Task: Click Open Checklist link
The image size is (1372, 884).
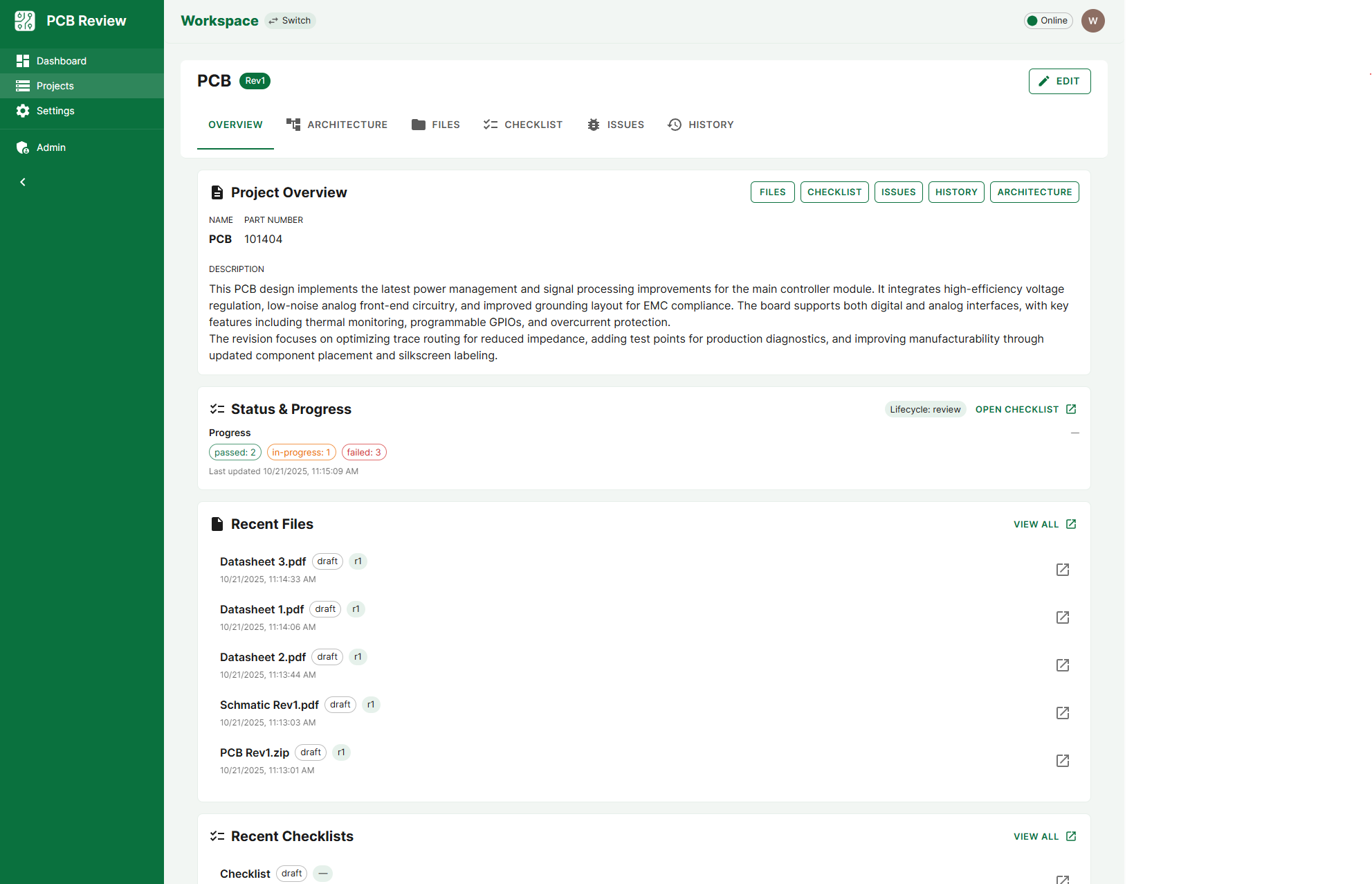Action: [x=1025, y=409]
